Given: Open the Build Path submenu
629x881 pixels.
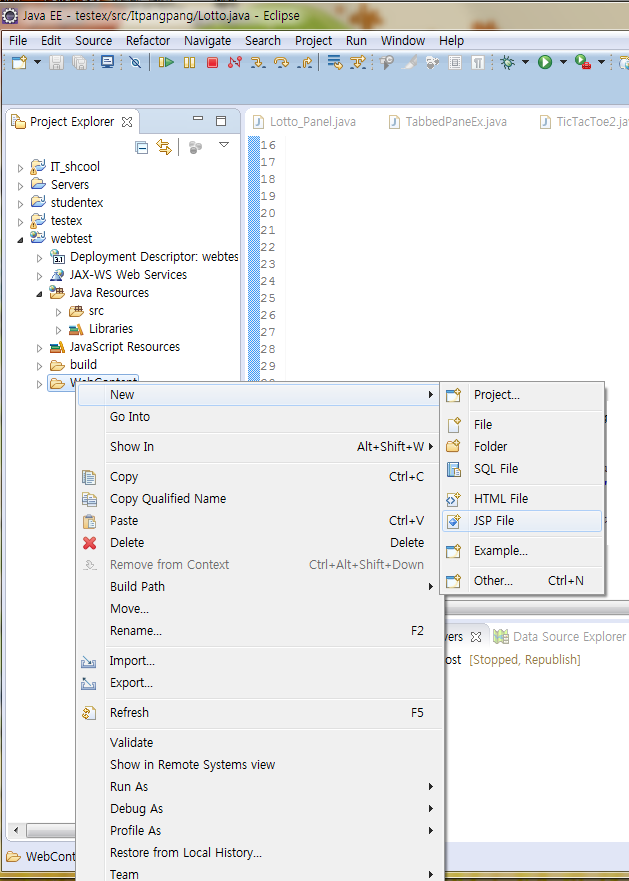Looking at the screenshot, I should click(260, 587).
